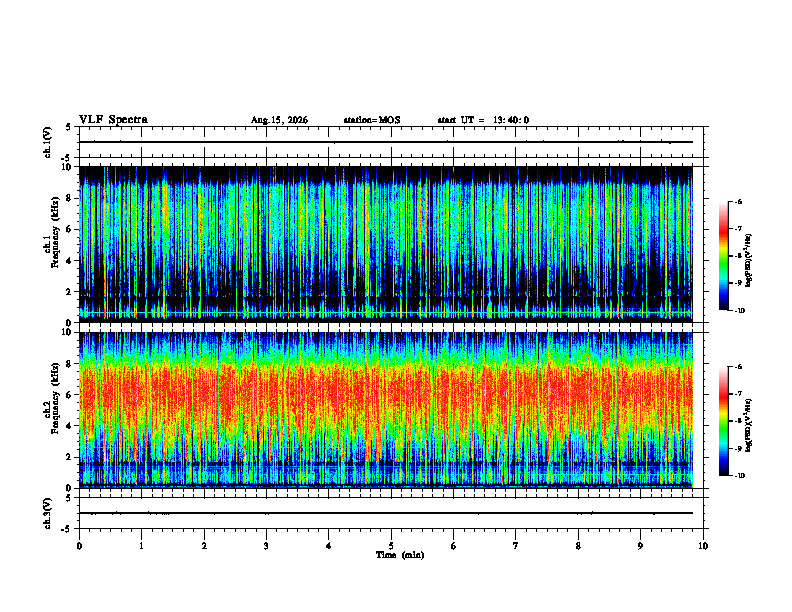Click time axis tick label "1"
This screenshot has height=612, width=792.
coord(141,546)
